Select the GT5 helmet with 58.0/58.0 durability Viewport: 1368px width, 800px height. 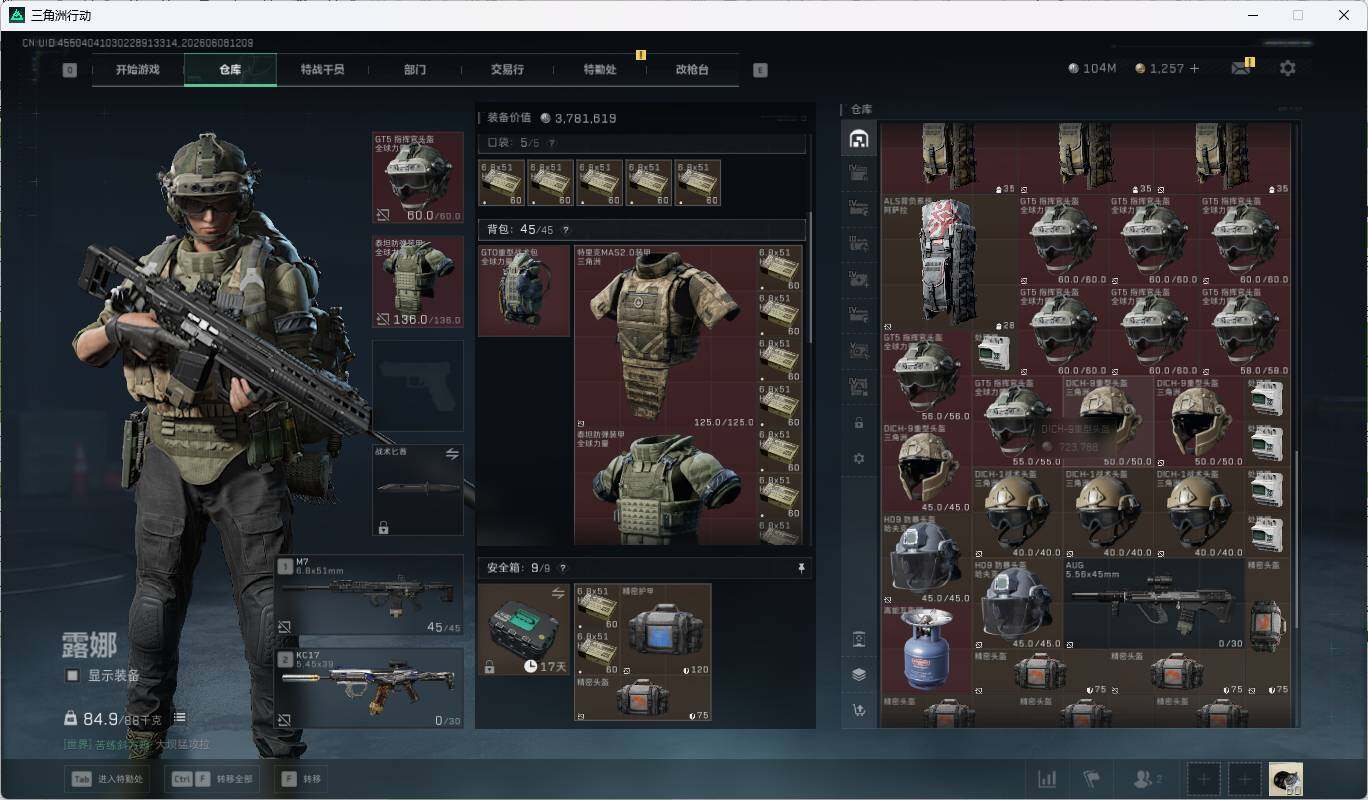pyautogui.click(x=1245, y=331)
